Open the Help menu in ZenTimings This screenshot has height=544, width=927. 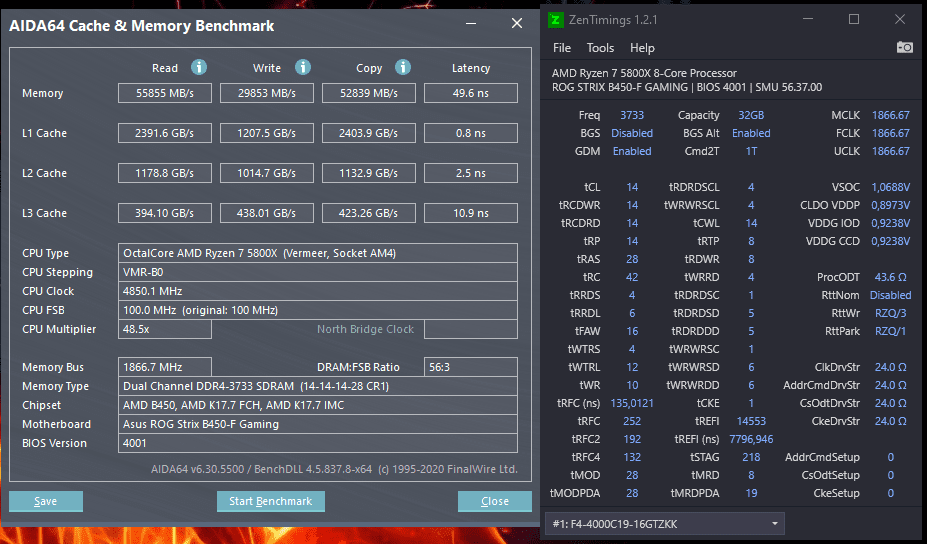pyautogui.click(x=642, y=48)
